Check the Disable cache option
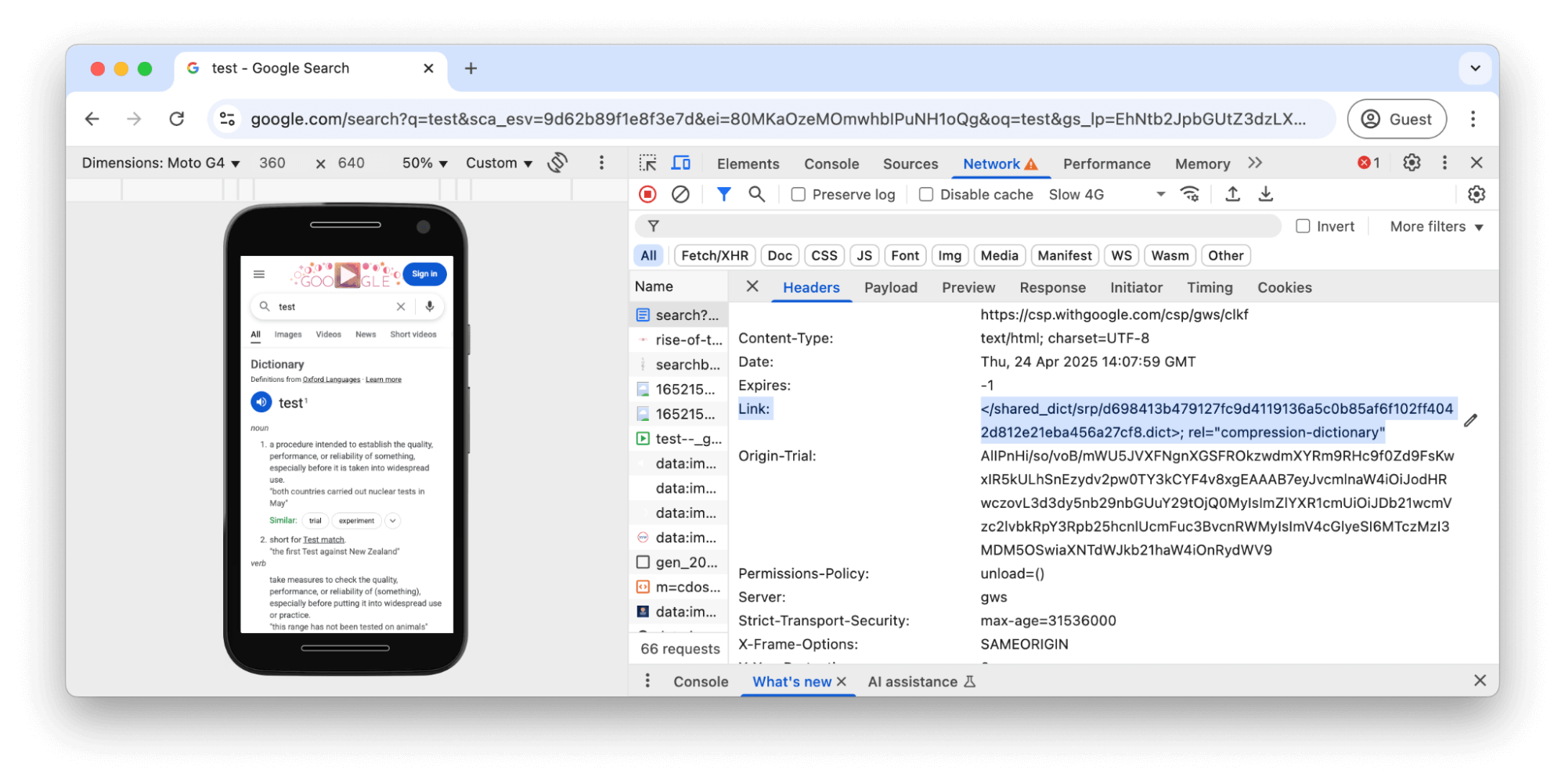 pos(926,194)
